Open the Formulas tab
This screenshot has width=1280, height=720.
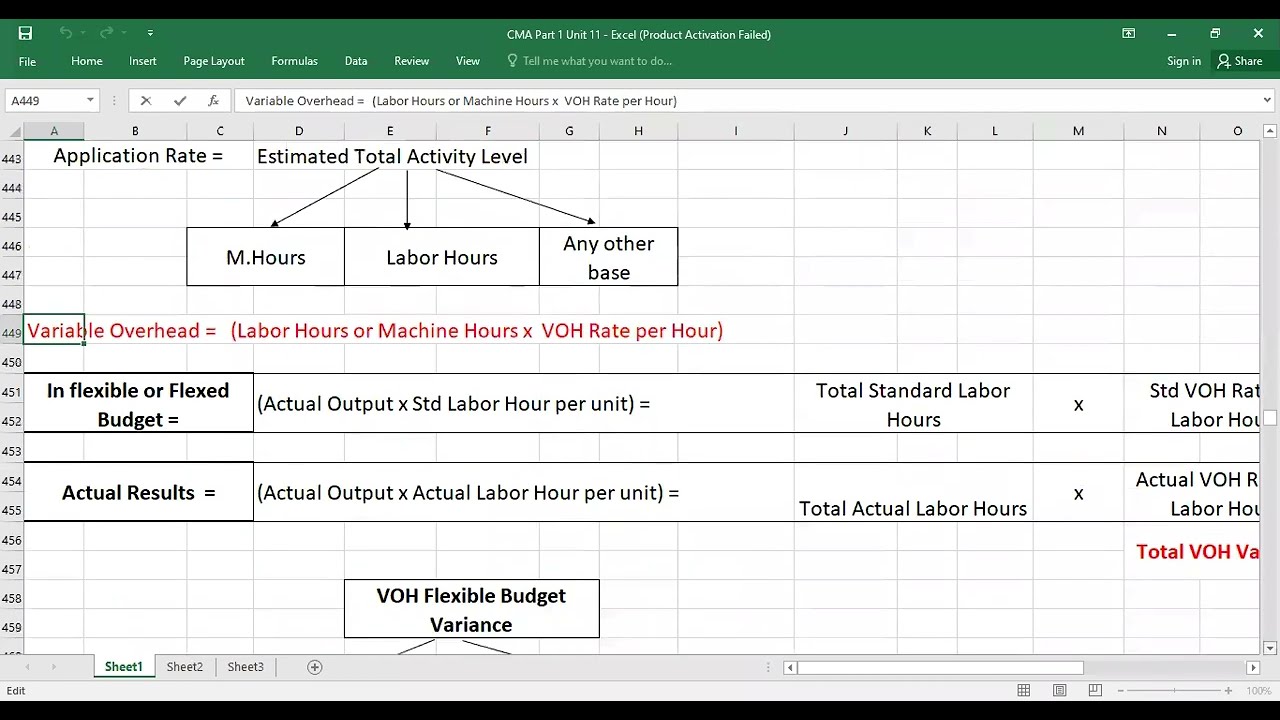(x=294, y=61)
